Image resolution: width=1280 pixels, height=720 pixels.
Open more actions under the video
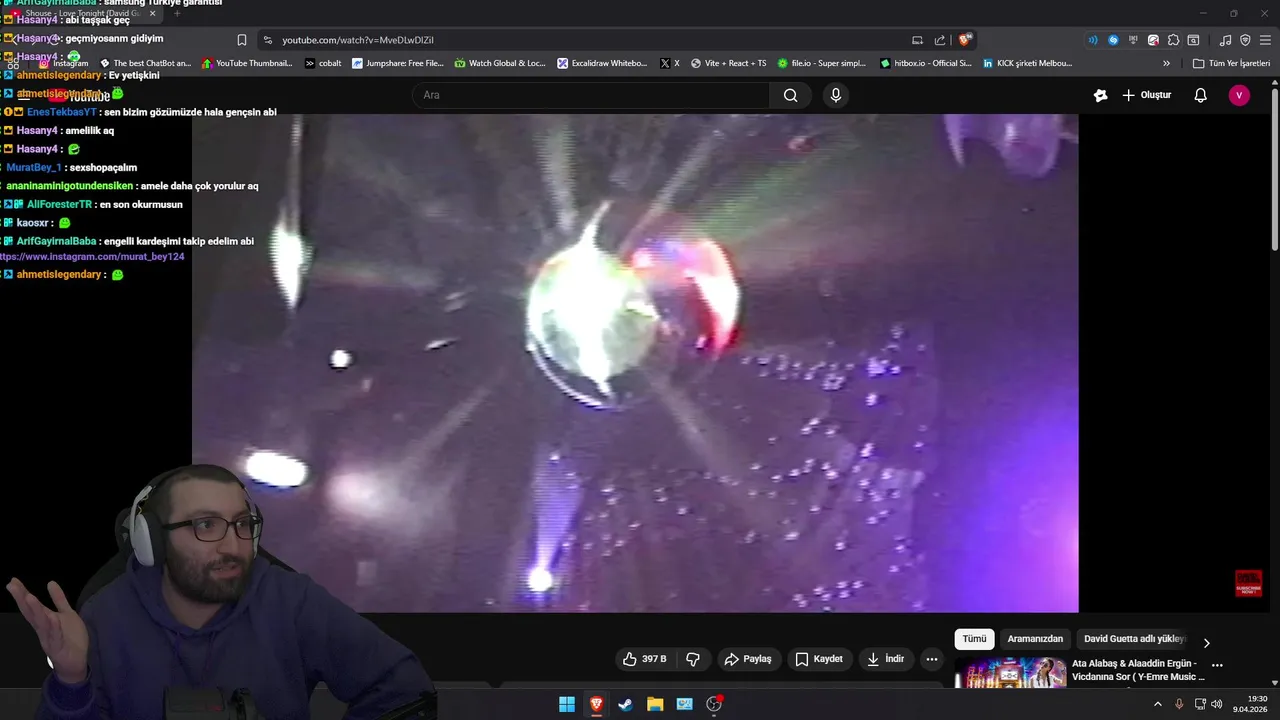coord(931,659)
